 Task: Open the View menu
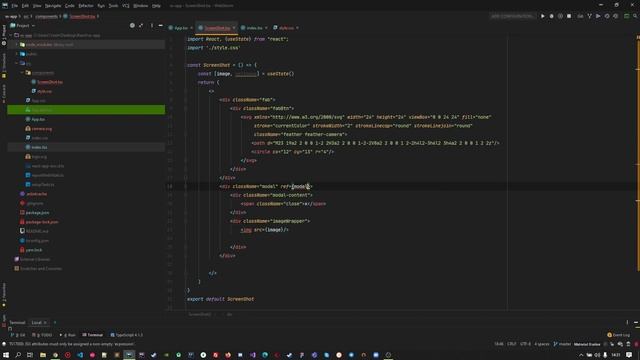[x=37, y=6]
